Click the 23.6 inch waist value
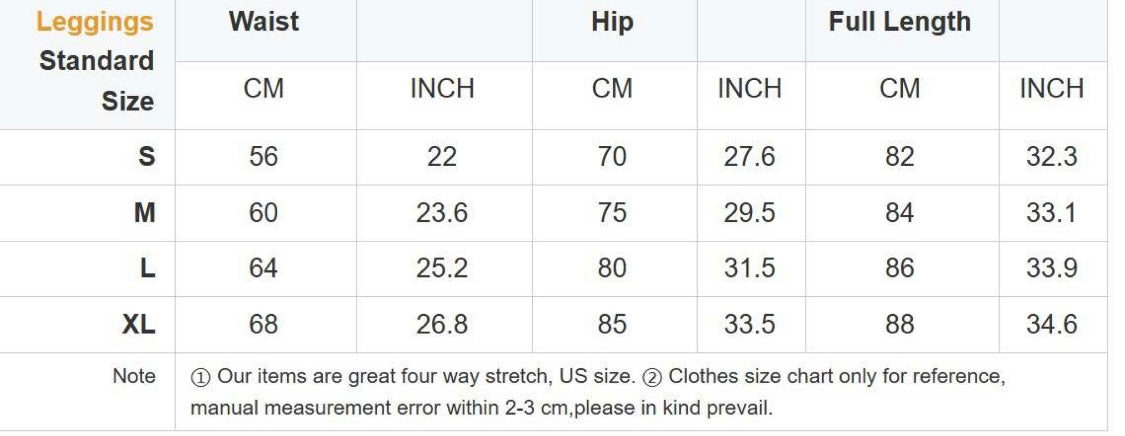1125x436 pixels. tap(441, 213)
